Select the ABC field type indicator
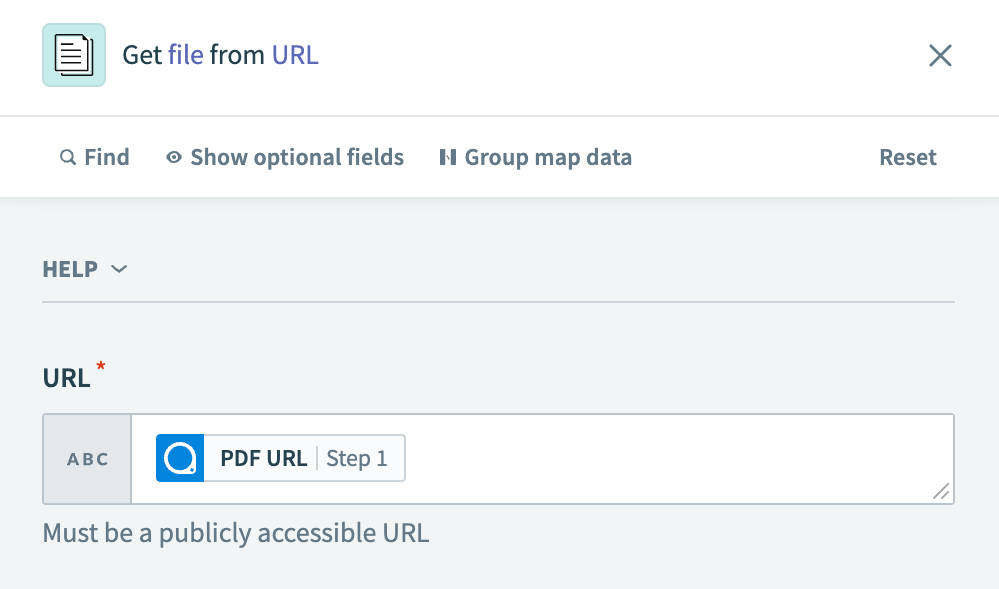This screenshot has width=999, height=589. pos(86,459)
